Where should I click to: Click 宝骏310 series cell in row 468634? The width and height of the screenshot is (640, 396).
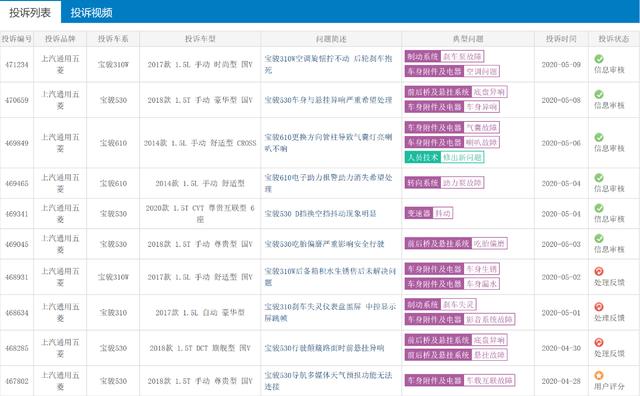(113, 313)
